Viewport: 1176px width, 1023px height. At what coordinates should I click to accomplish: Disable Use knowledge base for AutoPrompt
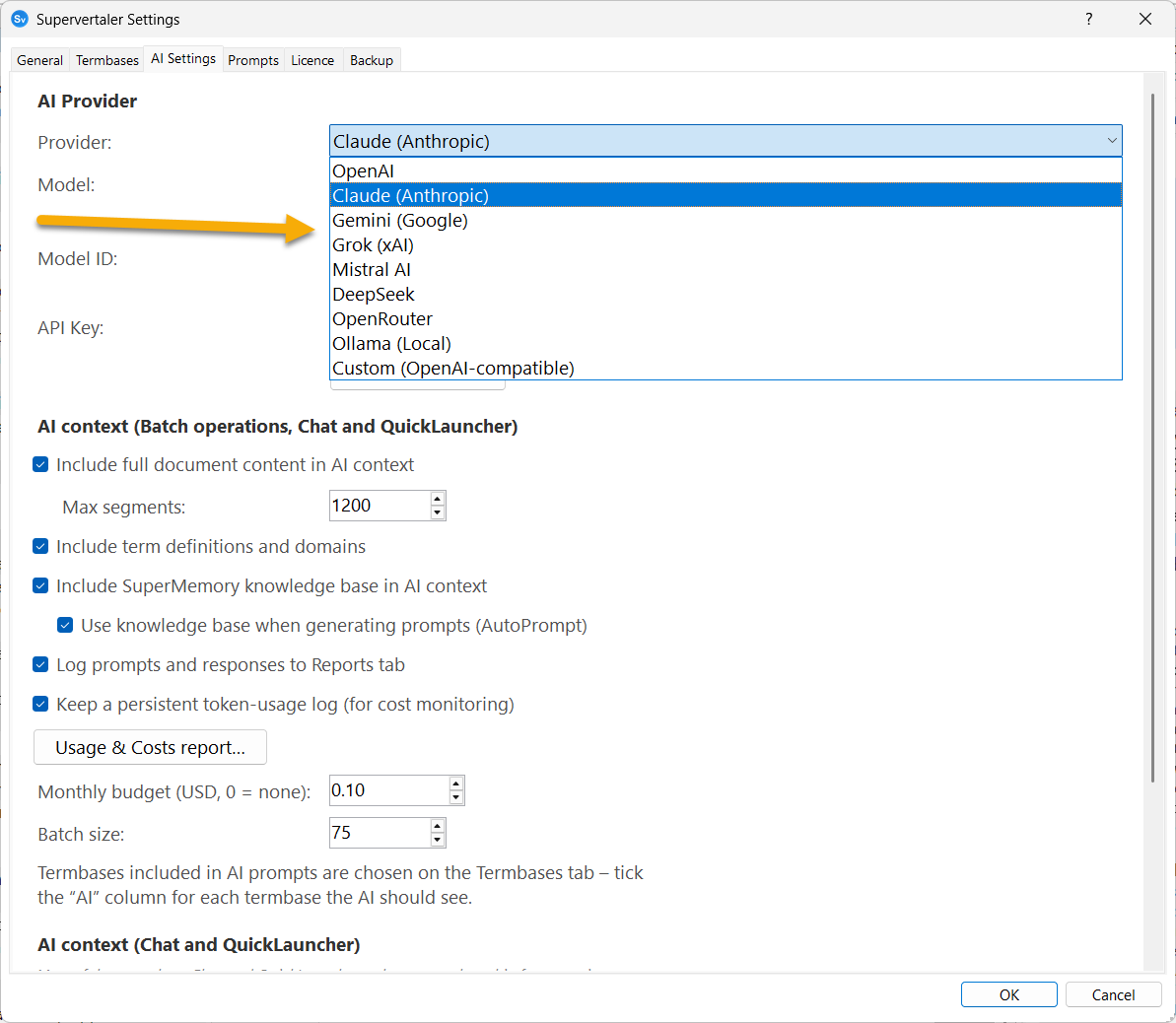(x=65, y=626)
